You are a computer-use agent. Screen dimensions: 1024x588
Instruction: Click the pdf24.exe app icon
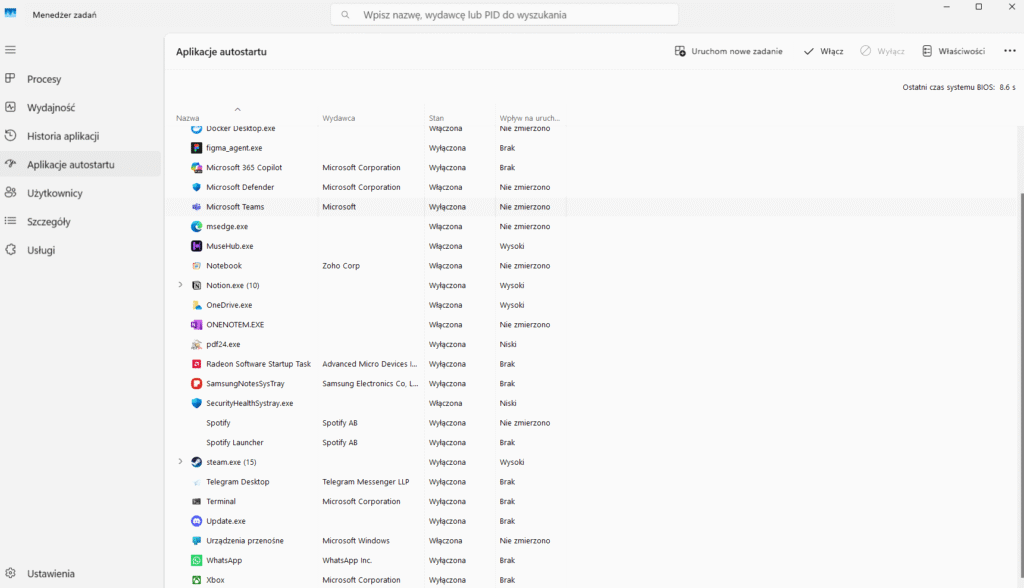coord(197,344)
